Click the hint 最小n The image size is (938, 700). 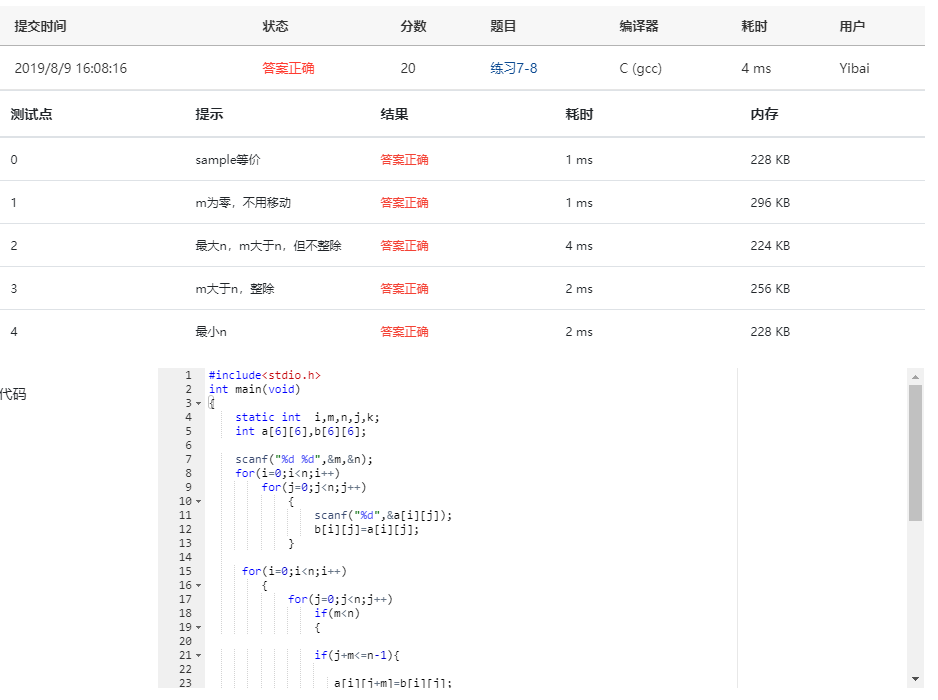[211, 332]
